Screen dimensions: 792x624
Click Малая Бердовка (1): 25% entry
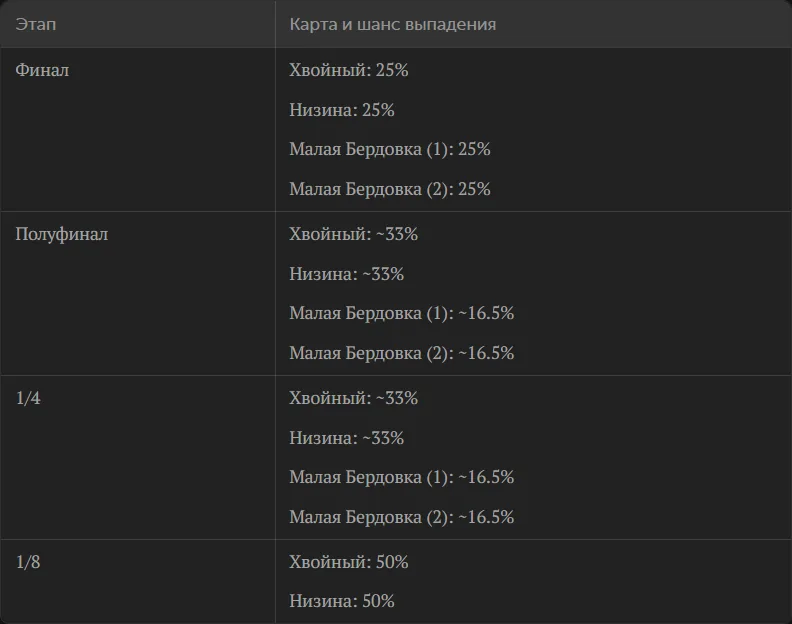click(x=389, y=149)
